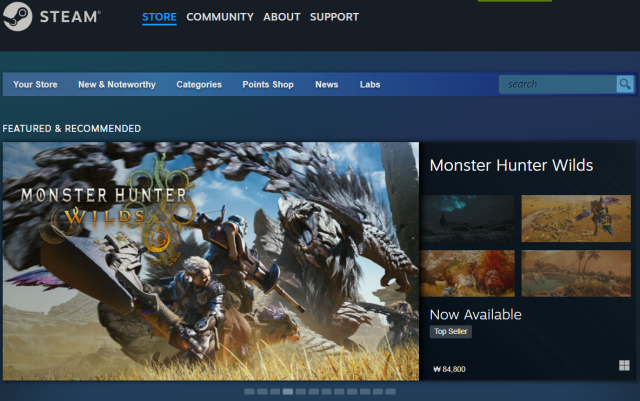Image resolution: width=640 pixels, height=401 pixels.
Task: Select the highlighted active carousel dot
Action: [x=288, y=392]
